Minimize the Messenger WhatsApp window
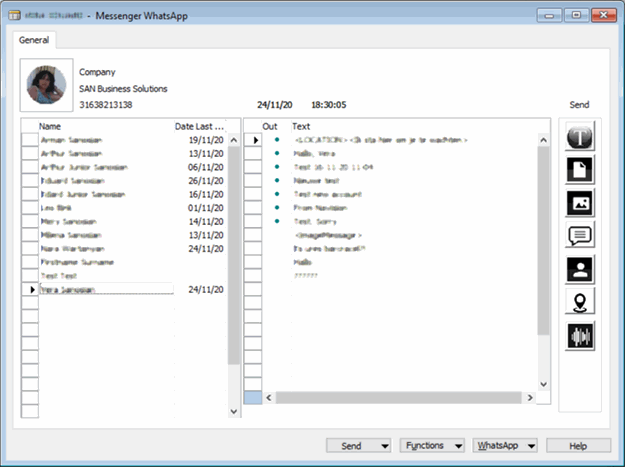625x467 pixels. tap(549, 15)
